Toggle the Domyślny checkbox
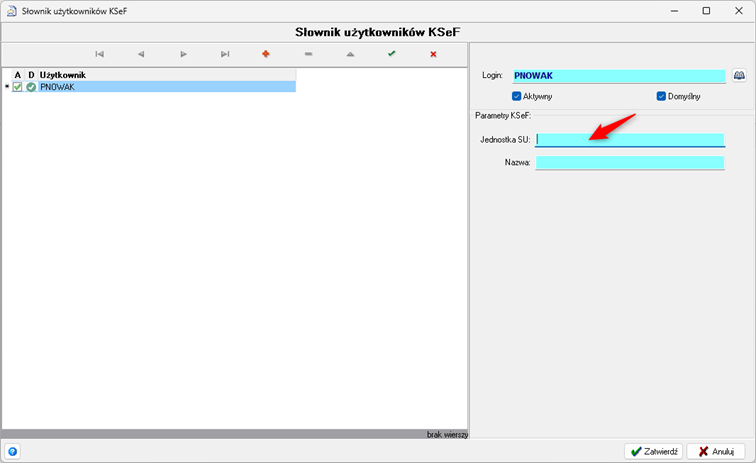 coord(661,96)
